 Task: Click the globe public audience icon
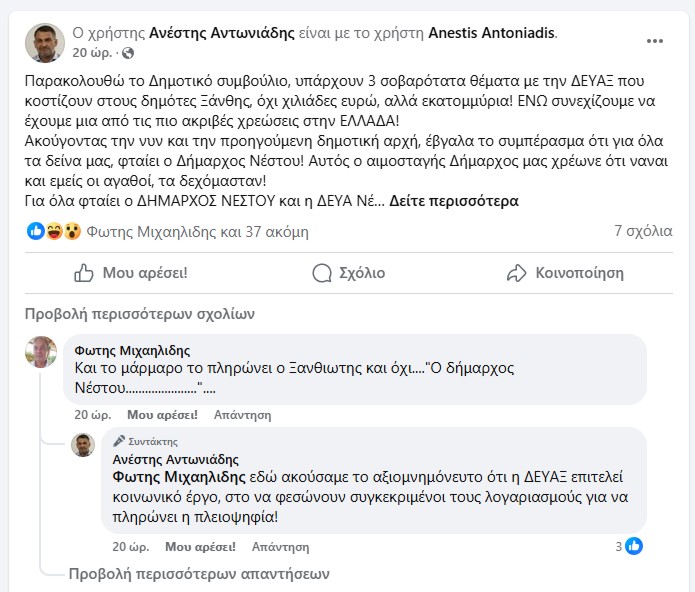point(126,52)
